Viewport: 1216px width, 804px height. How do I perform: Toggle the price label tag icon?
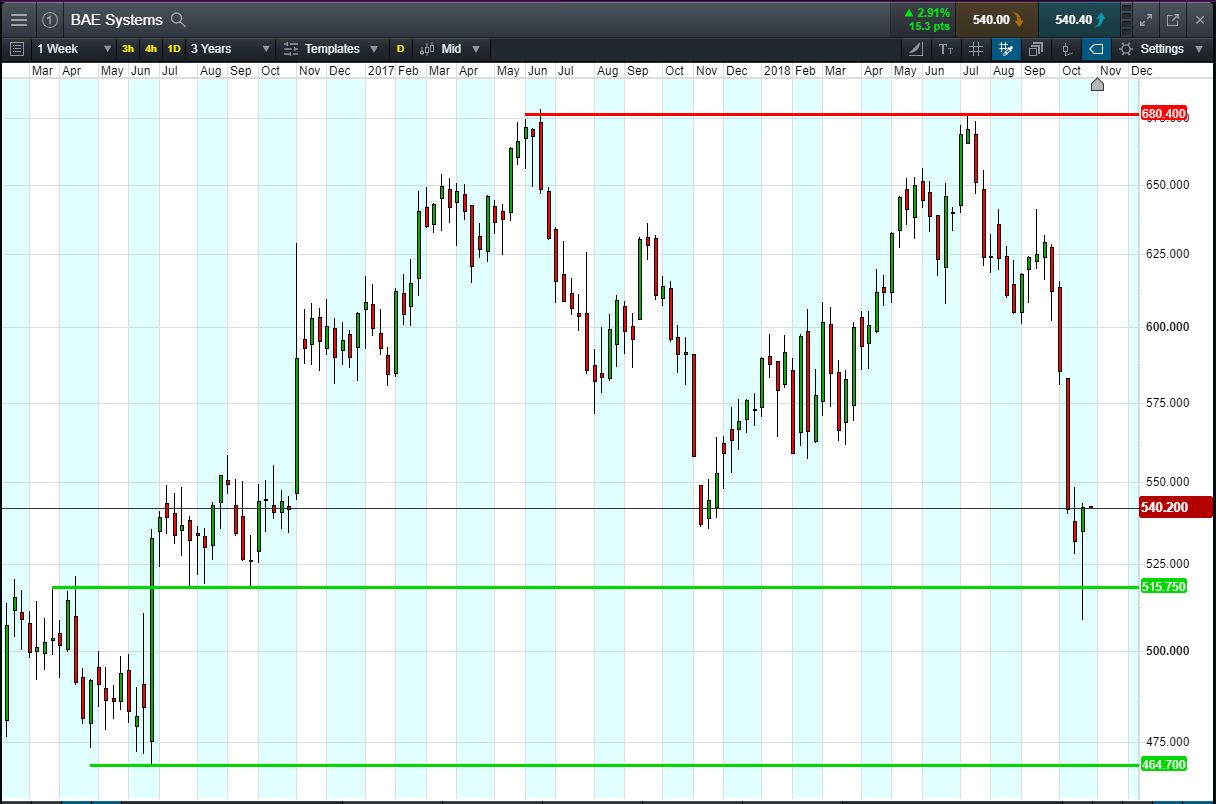click(1097, 48)
